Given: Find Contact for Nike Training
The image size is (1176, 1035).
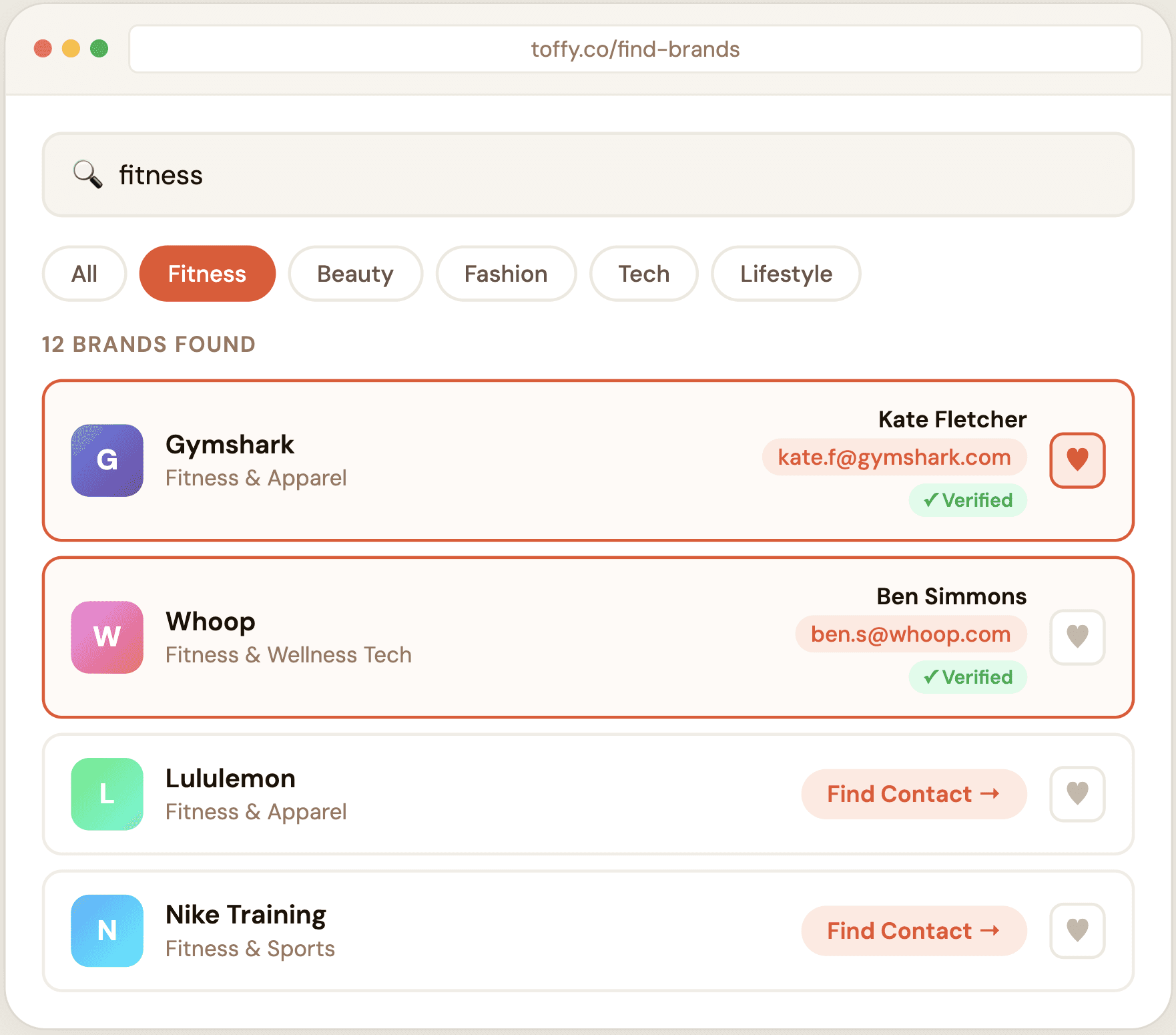Looking at the screenshot, I should pos(914,931).
